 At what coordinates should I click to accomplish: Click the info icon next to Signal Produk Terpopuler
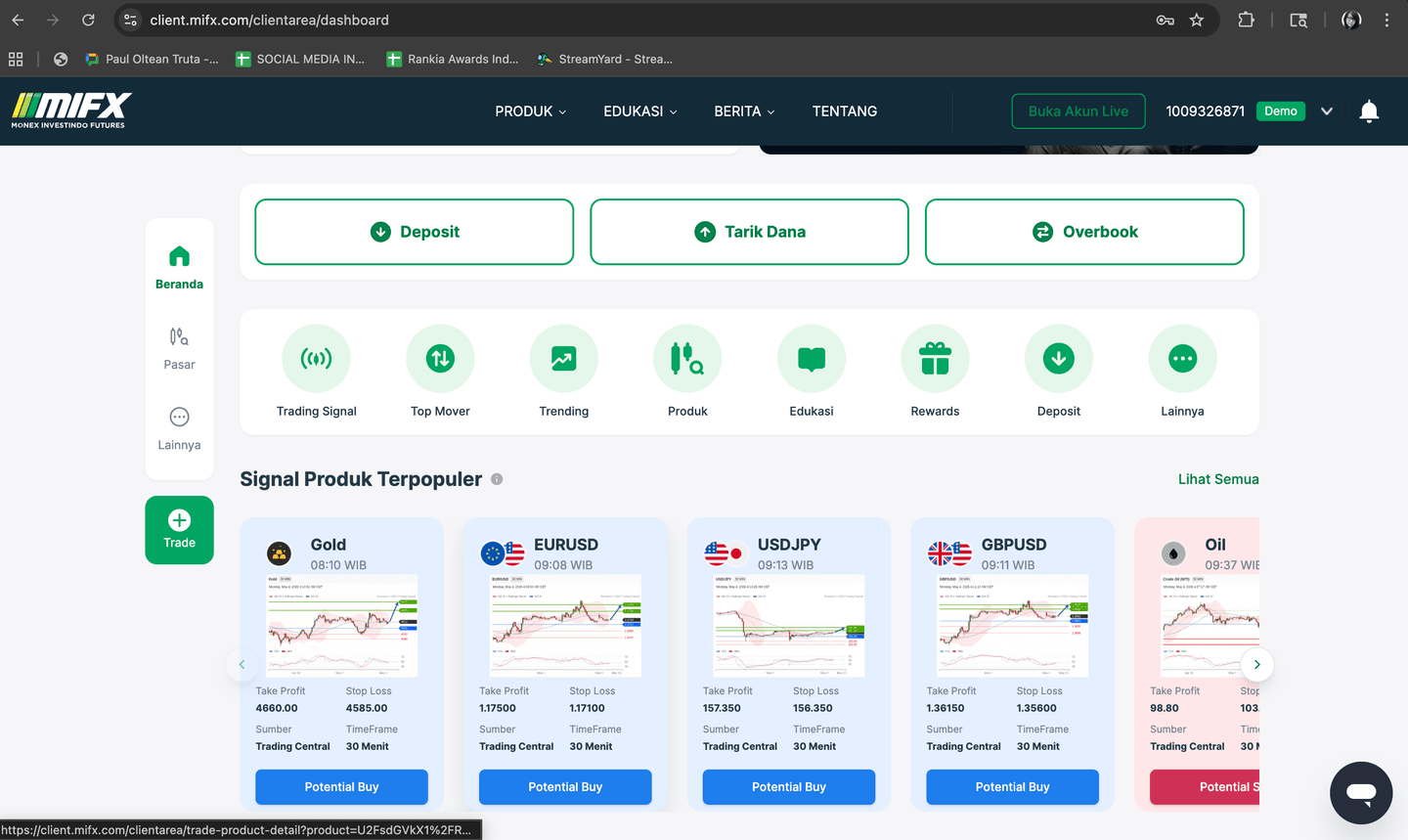pyautogui.click(x=497, y=479)
